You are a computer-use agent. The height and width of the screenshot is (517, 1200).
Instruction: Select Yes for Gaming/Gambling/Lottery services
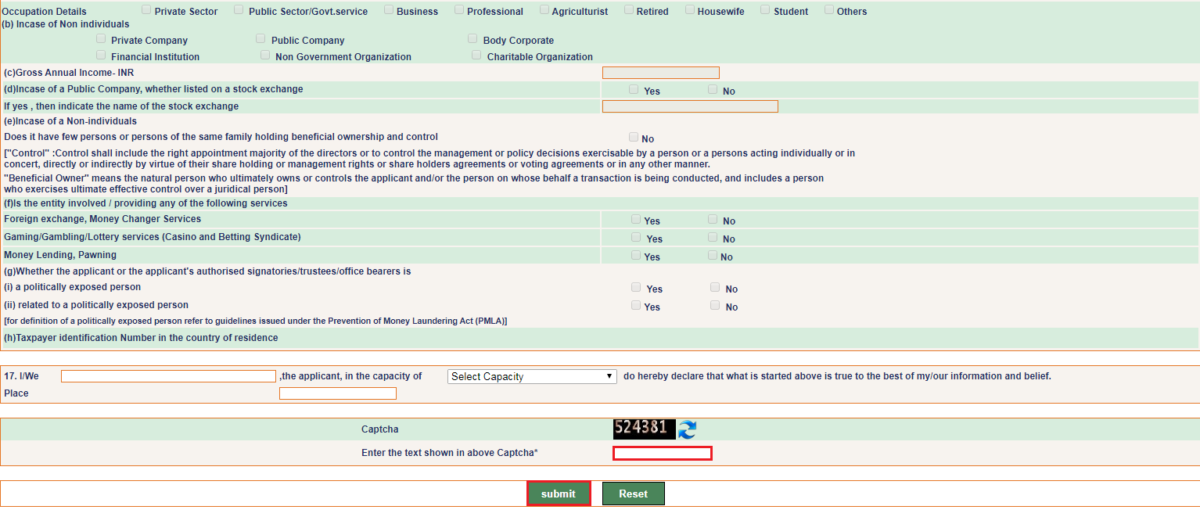(x=636, y=238)
